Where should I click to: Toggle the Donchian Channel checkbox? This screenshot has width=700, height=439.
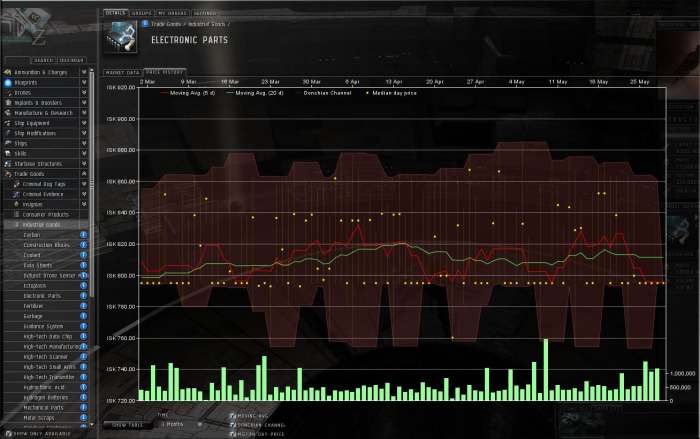pos(233,425)
